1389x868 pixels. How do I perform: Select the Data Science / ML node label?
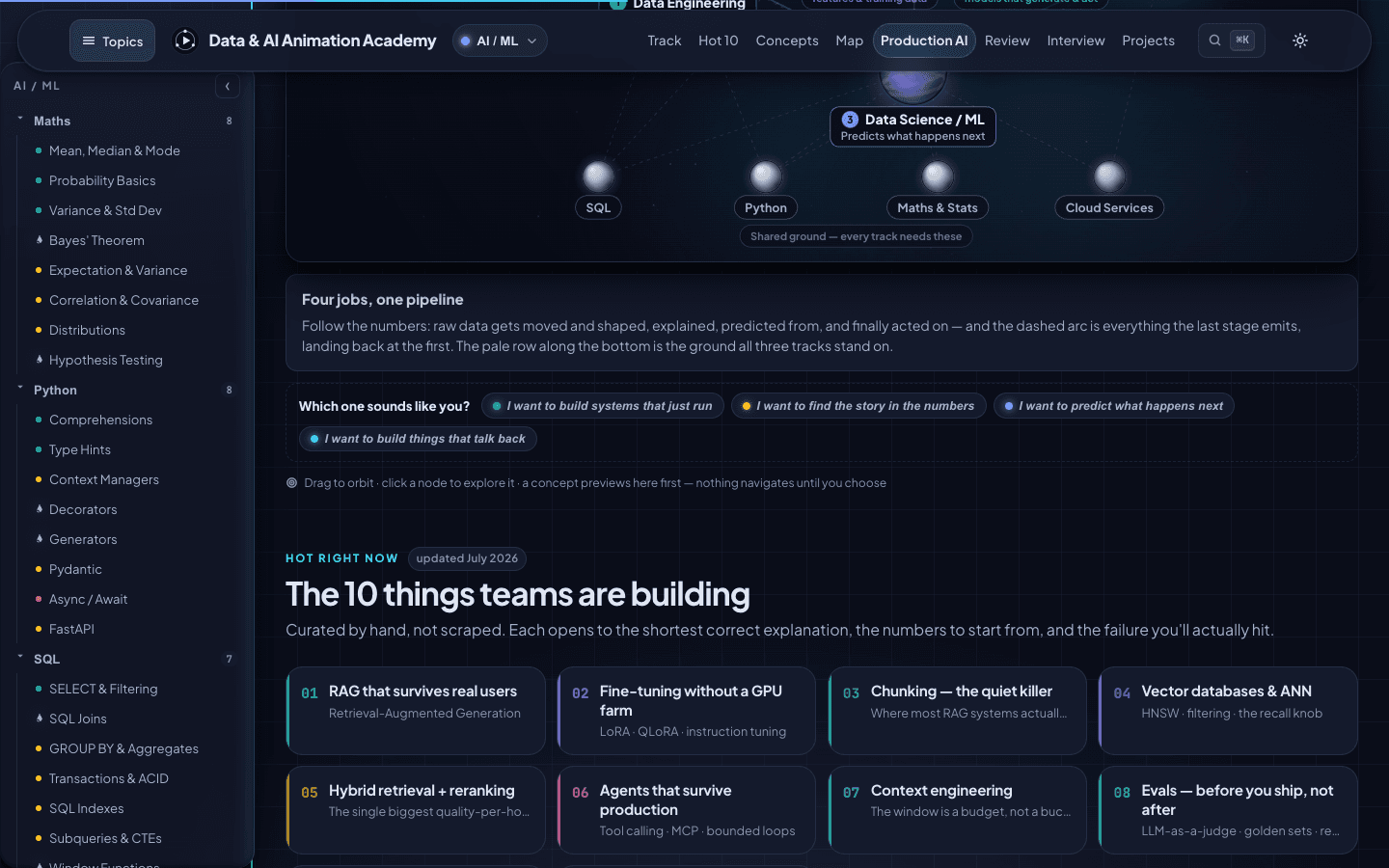(912, 126)
